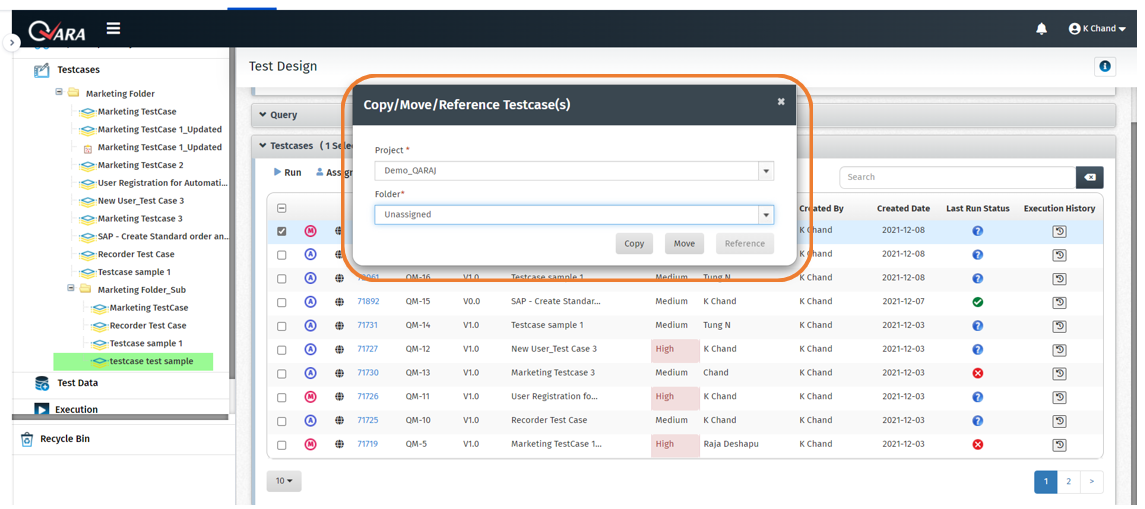Open the Folder dropdown showing Unassigned

click(x=574, y=215)
